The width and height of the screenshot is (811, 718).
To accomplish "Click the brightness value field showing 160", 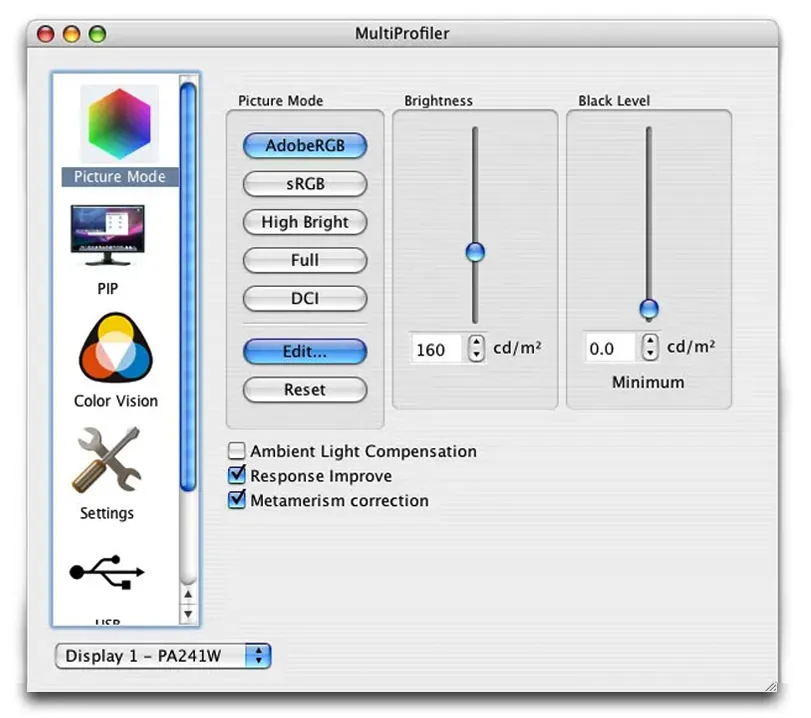I will pyautogui.click(x=437, y=349).
